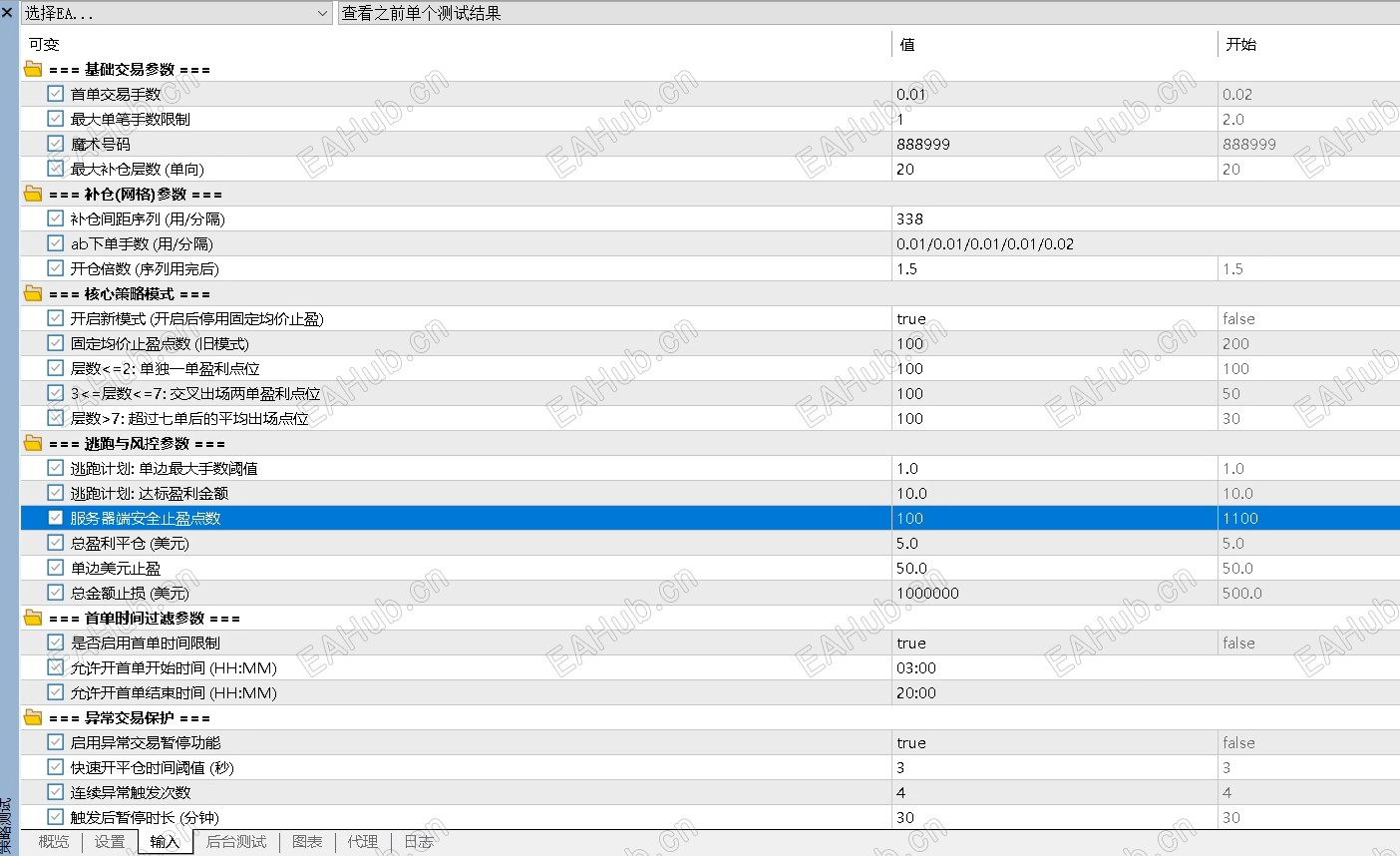1400x856 pixels.
Task: Toggle the 单边美元止盈 checkbox
Action: click(56, 568)
